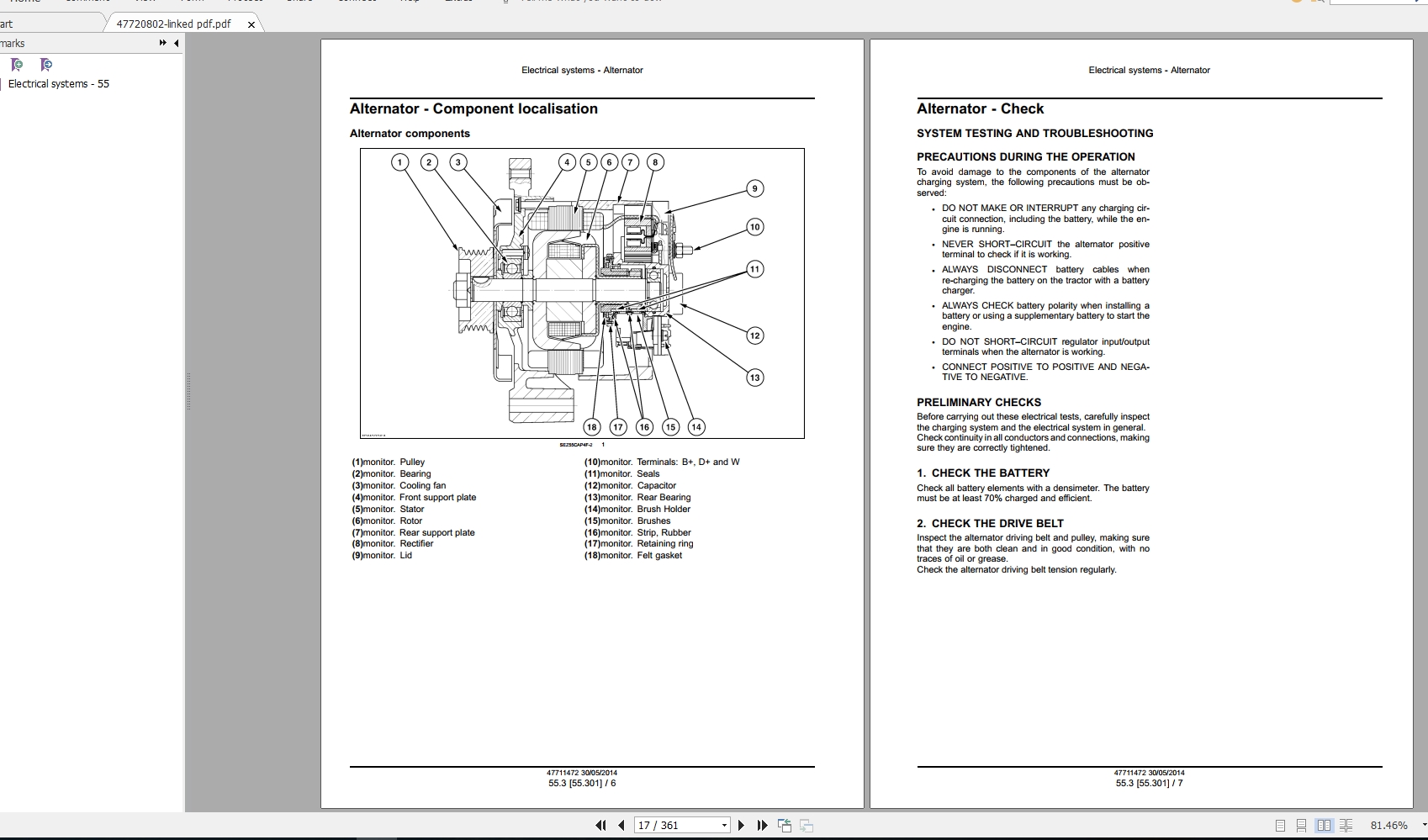
Task: Click legend entry (12) Capacitor
Action: (x=631, y=486)
